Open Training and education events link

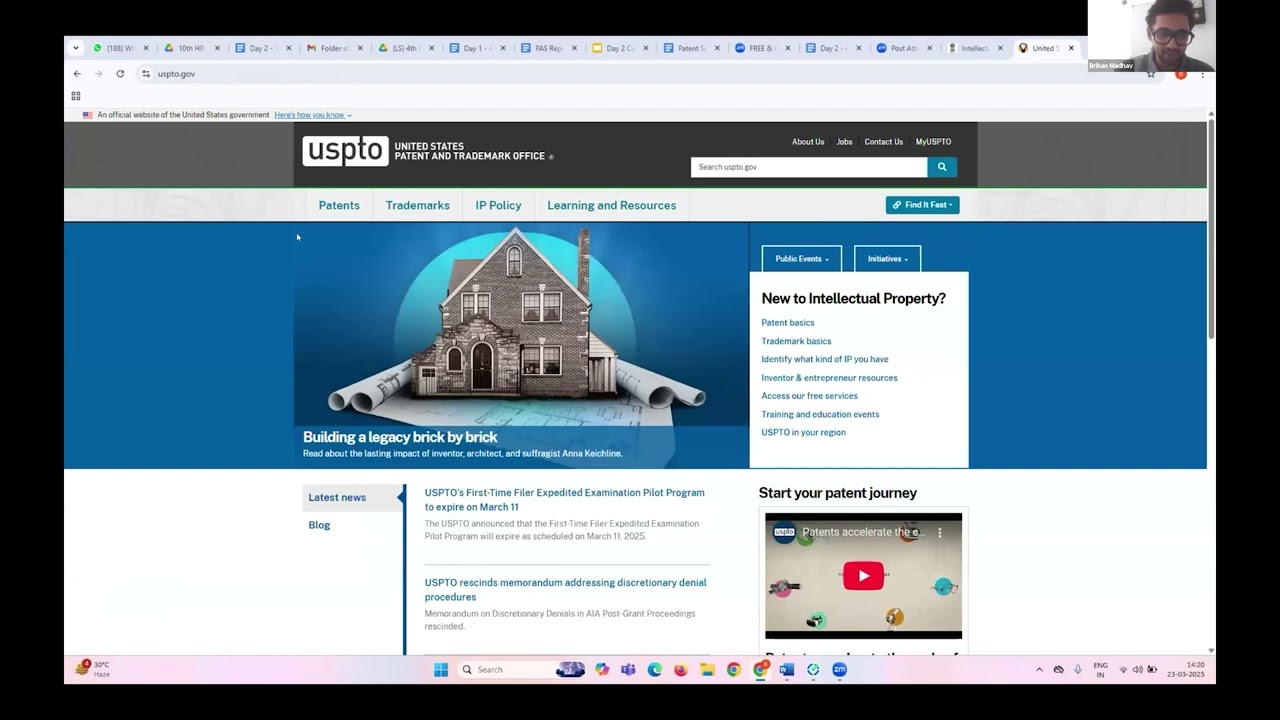(x=820, y=414)
